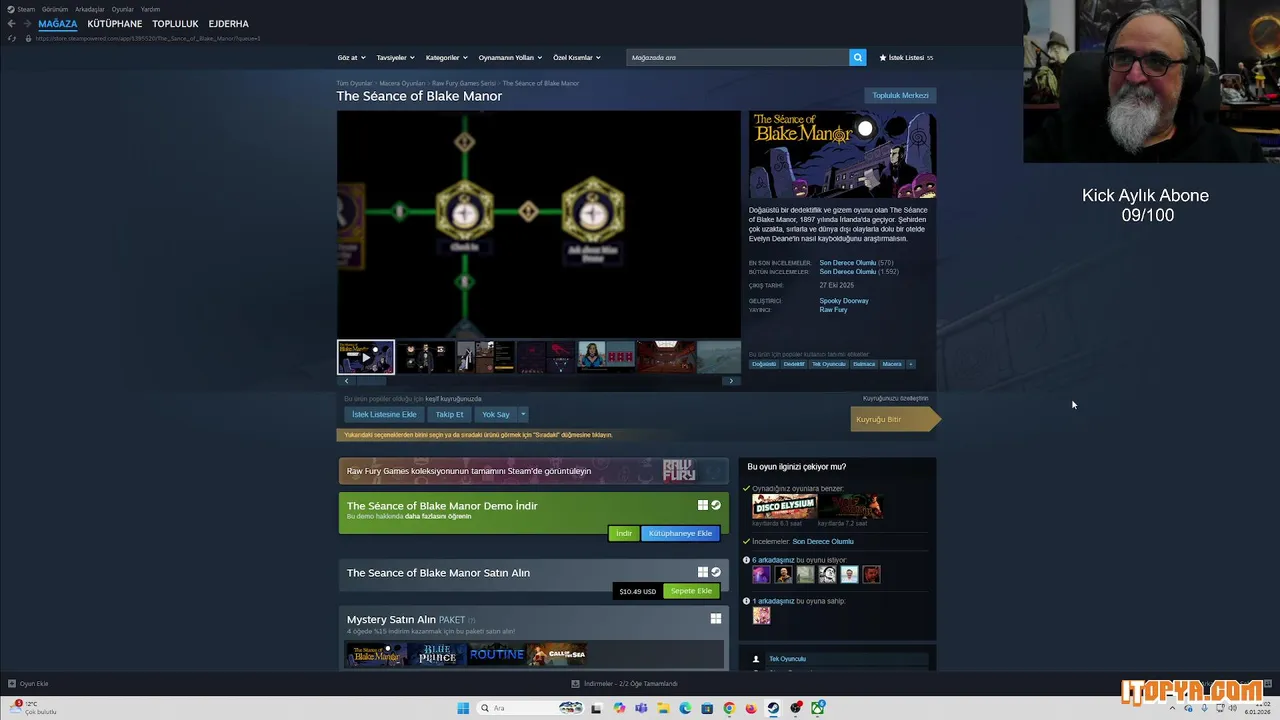Viewport: 1280px width, 720px height.
Task: Switch to the TOPLULUK tab
Action: [175, 23]
